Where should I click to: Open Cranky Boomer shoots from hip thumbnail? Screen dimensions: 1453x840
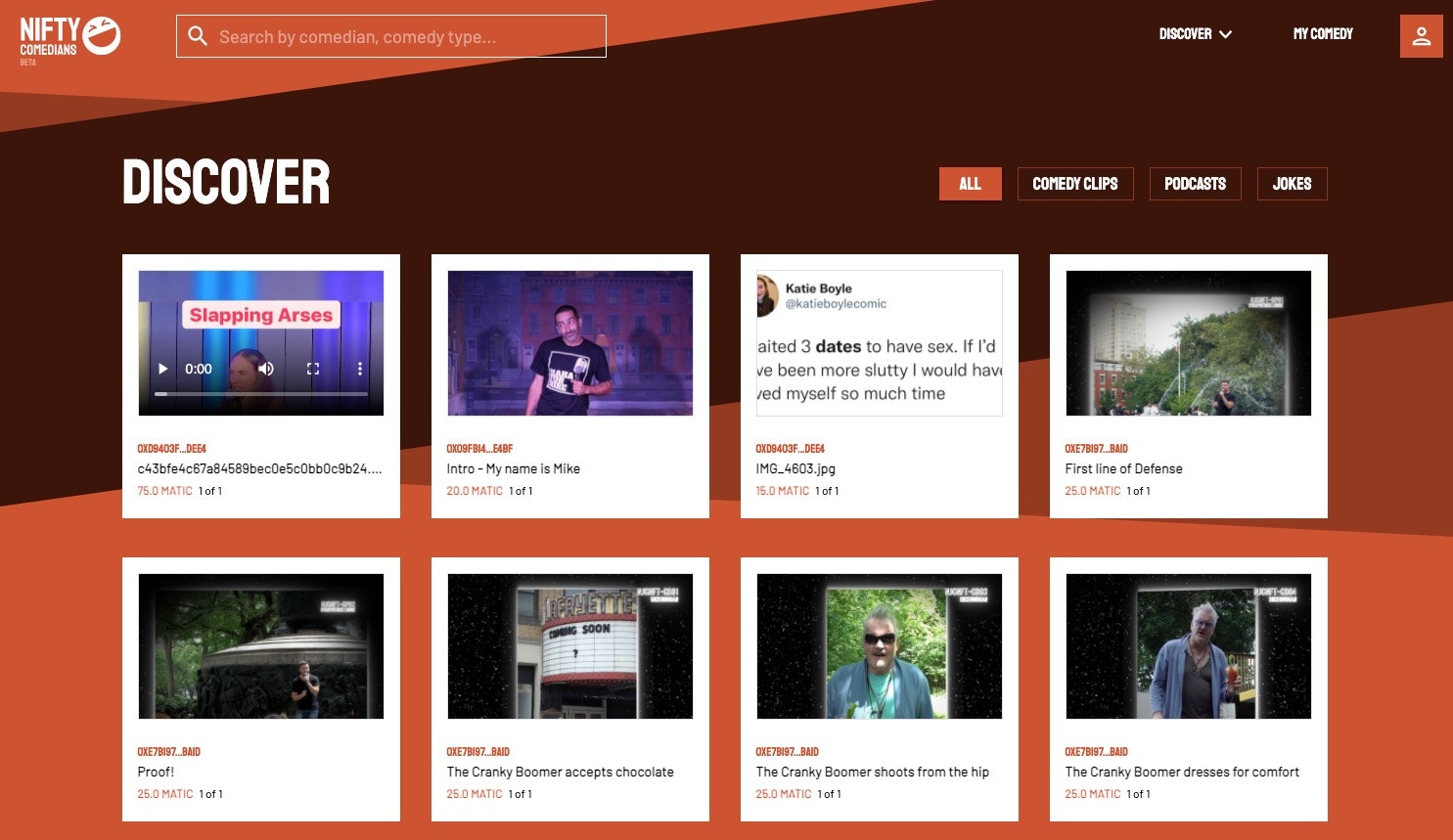880,646
